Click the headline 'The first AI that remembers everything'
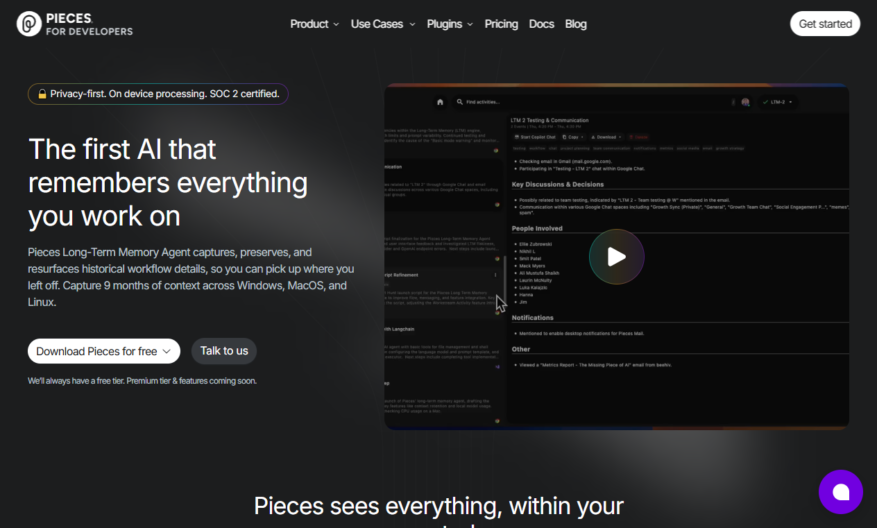 (168, 183)
